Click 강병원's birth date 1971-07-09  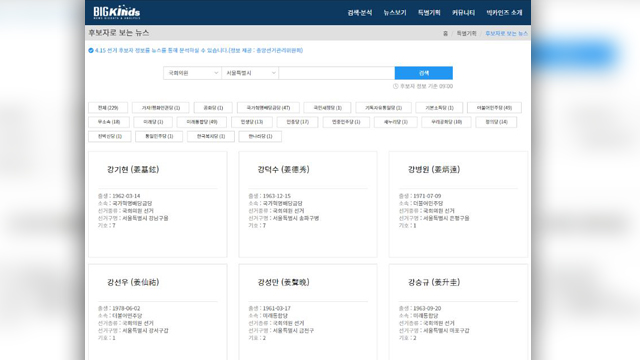tap(427, 196)
